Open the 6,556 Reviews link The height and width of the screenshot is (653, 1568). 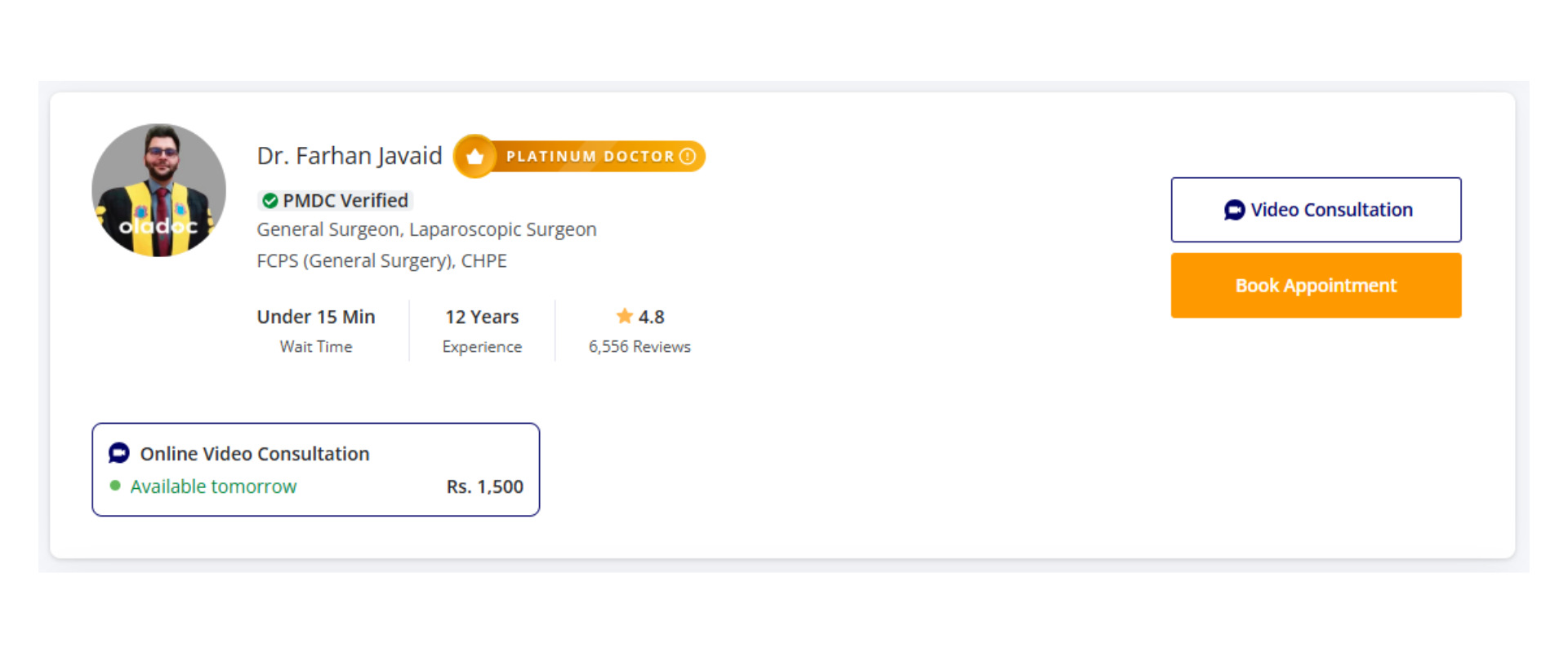639,347
